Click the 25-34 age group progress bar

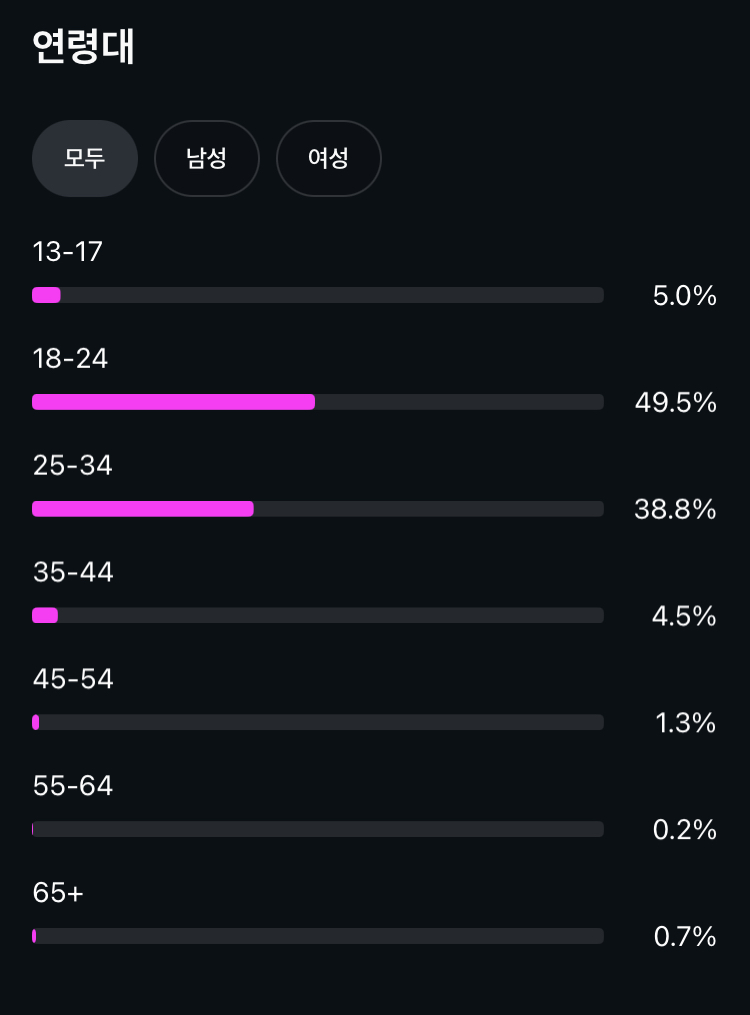318,509
